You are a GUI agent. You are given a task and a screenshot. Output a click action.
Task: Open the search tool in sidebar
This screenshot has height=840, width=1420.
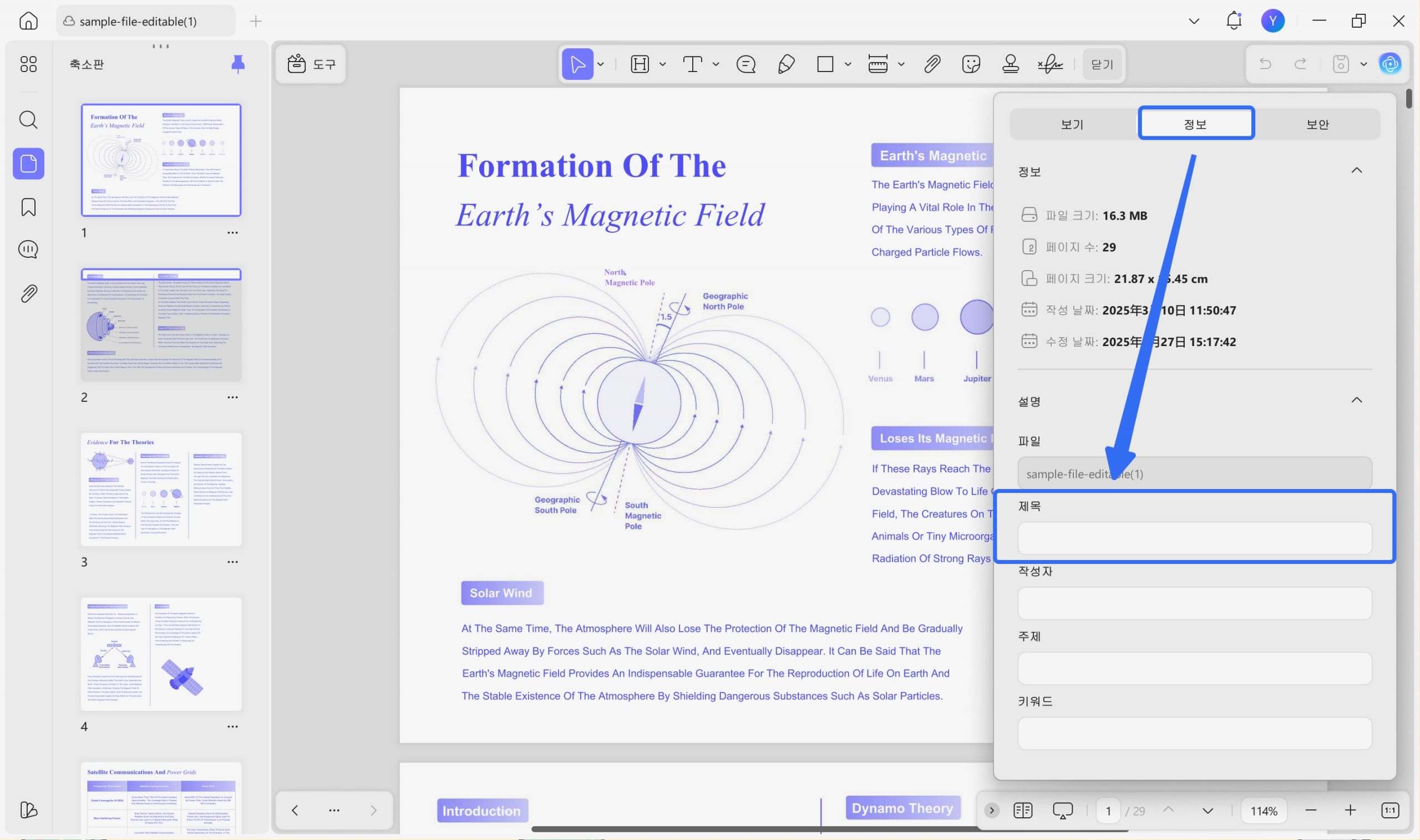pyautogui.click(x=28, y=119)
